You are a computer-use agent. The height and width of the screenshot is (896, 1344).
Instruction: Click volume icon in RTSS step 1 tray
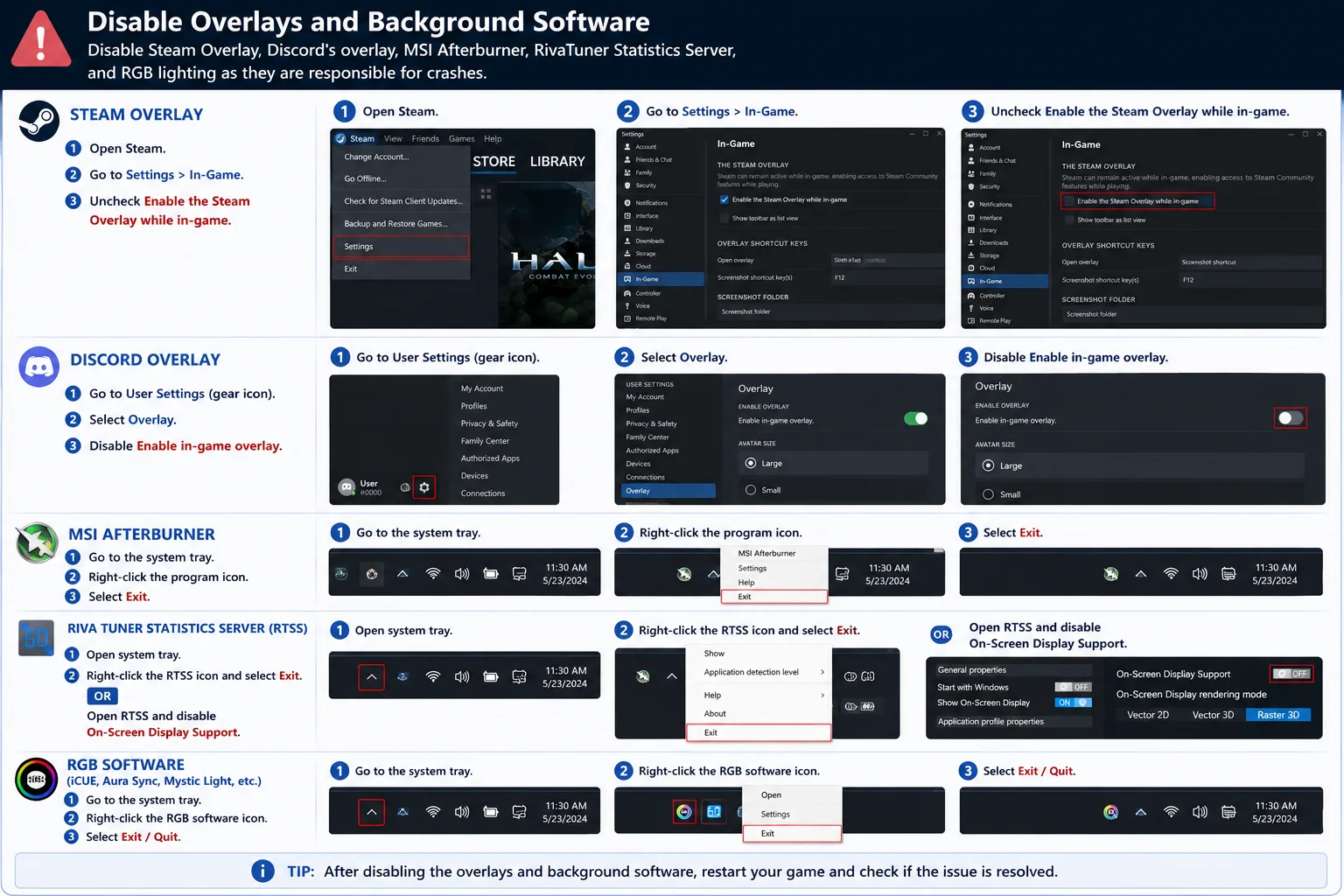[x=462, y=676]
